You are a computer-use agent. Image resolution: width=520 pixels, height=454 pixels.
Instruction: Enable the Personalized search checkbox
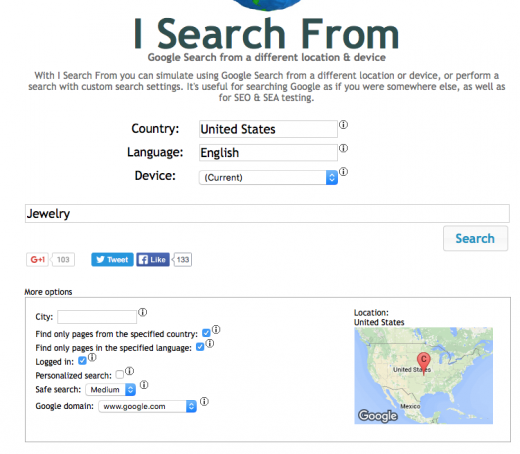(120, 375)
